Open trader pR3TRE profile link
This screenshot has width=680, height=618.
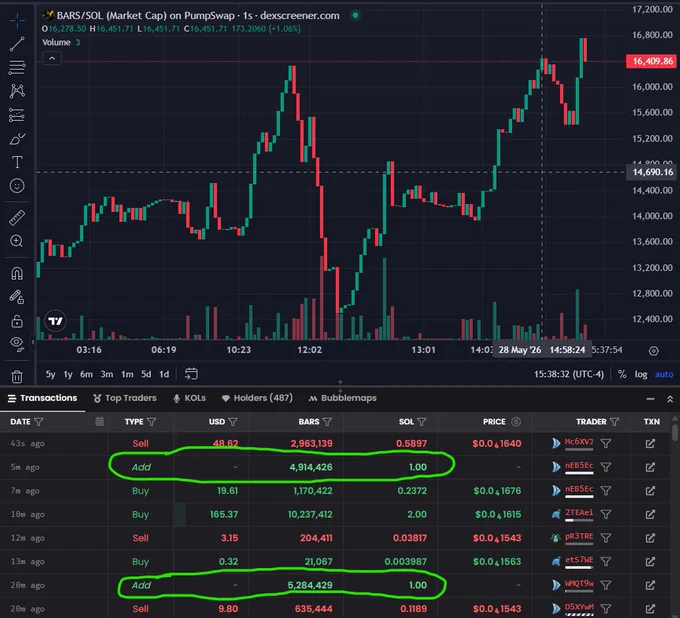pyautogui.click(x=579, y=537)
